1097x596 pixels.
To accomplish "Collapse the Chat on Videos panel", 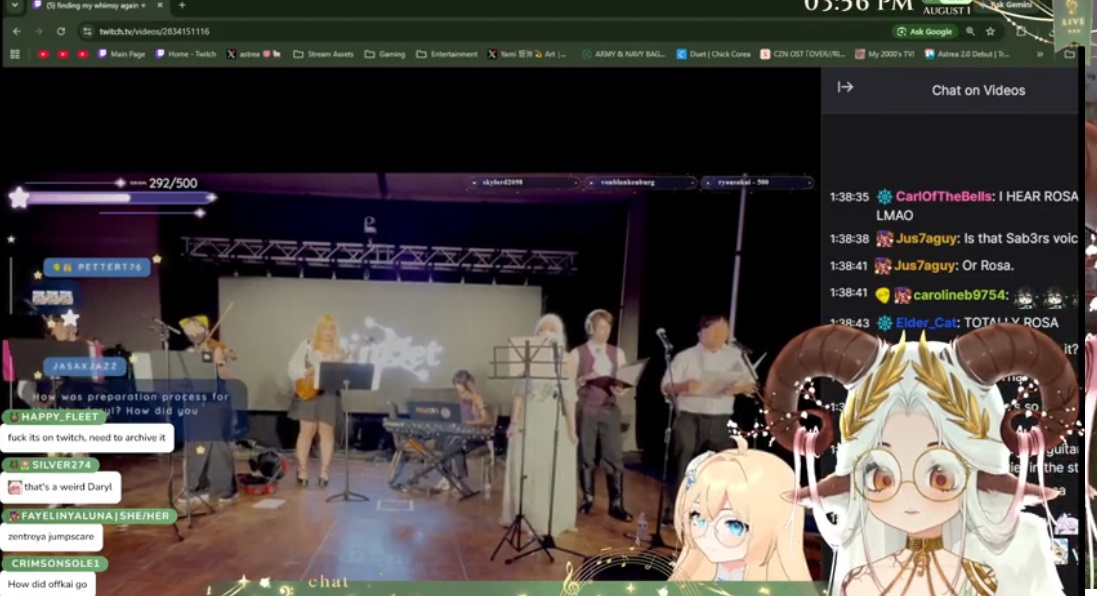I will pyautogui.click(x=845, y=87).
